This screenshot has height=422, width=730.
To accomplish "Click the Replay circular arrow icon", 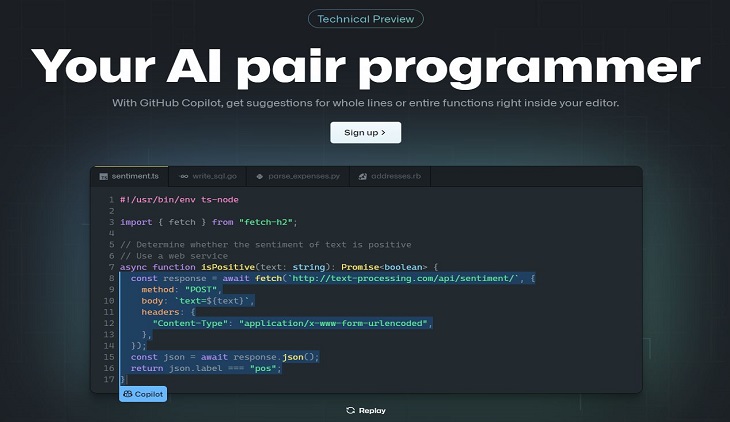I will [x=351, y=410].
